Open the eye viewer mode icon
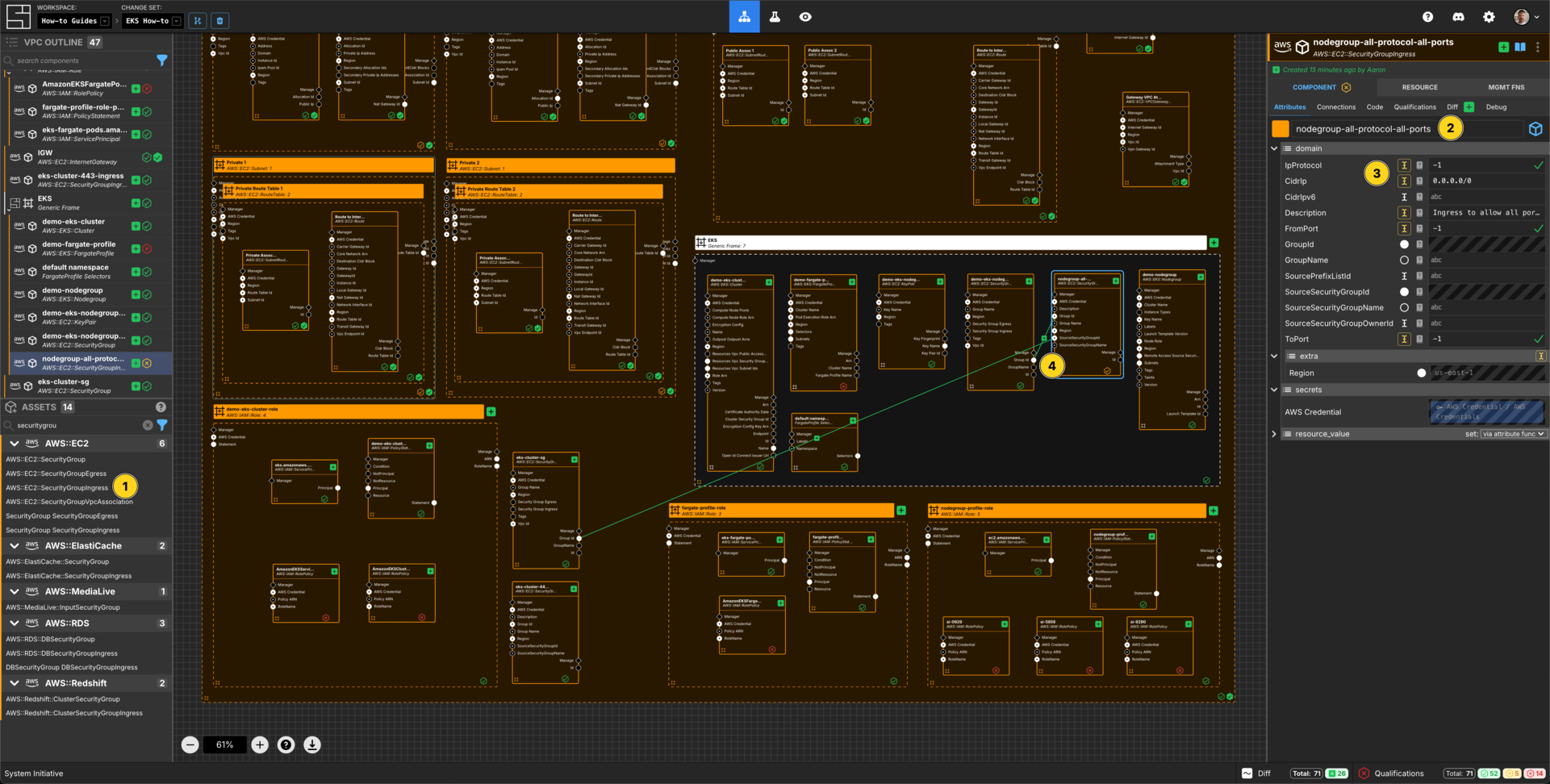The image size is (1550, 784). (x=805, y=16)
